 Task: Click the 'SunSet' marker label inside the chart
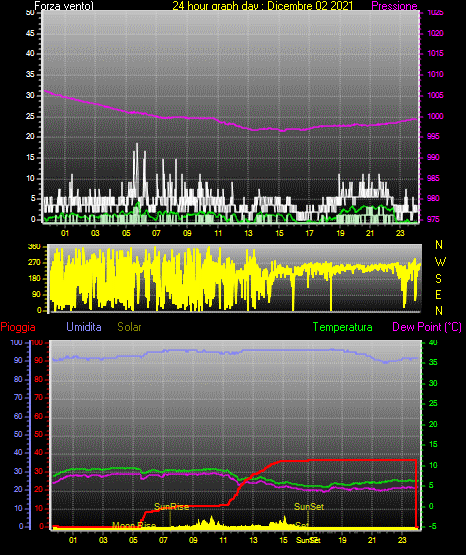pos(309,507)
